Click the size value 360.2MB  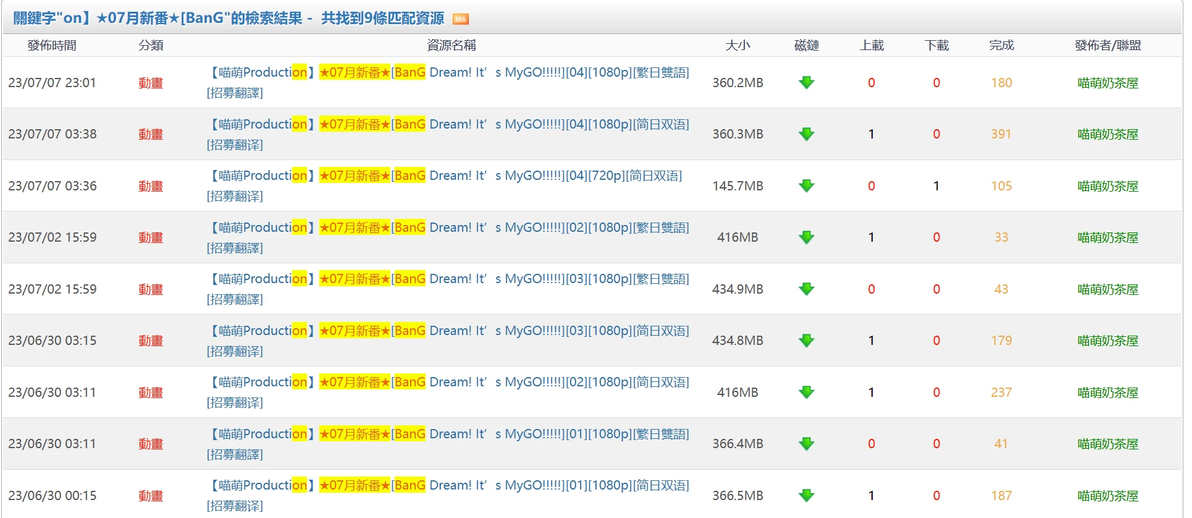pos(737,82)
